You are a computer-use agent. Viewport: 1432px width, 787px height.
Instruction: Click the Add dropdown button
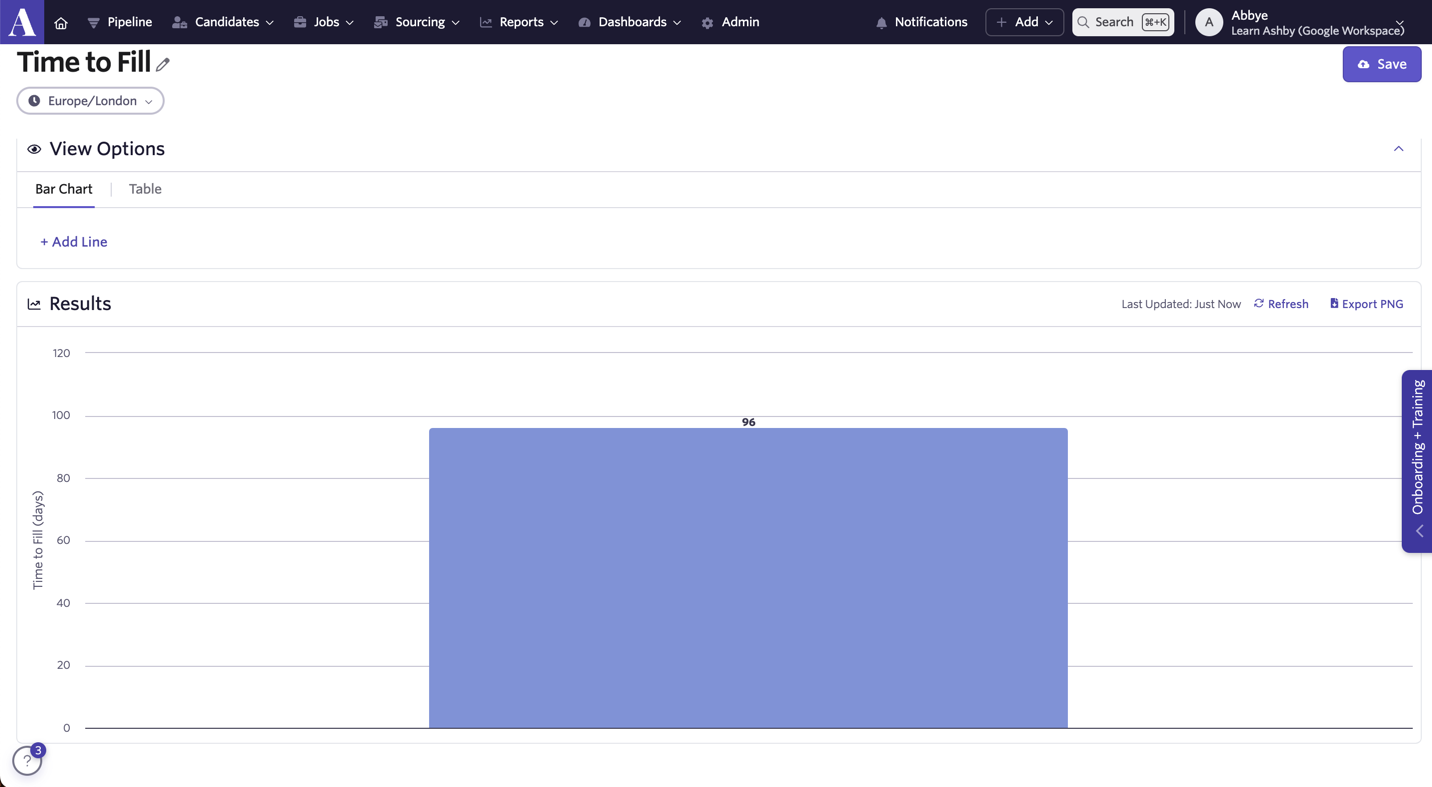[x=1025, y=22]
